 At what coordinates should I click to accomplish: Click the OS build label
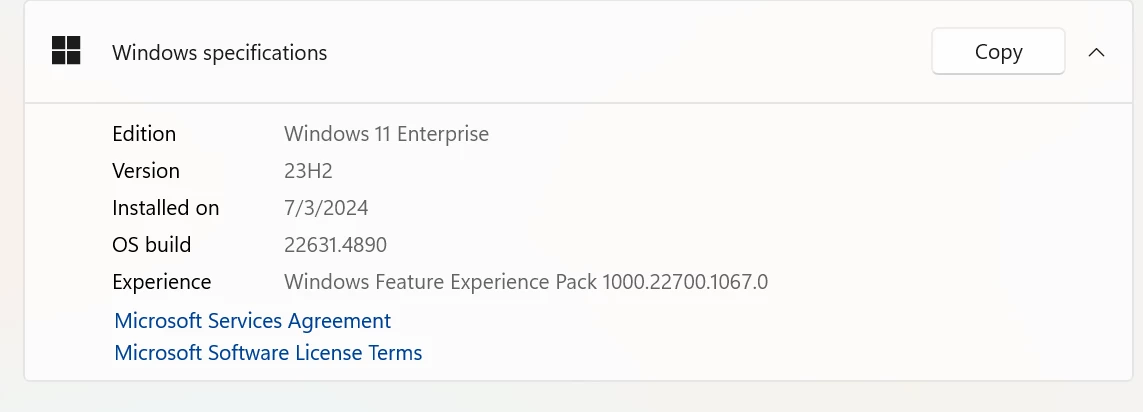[x=151, y=245]
